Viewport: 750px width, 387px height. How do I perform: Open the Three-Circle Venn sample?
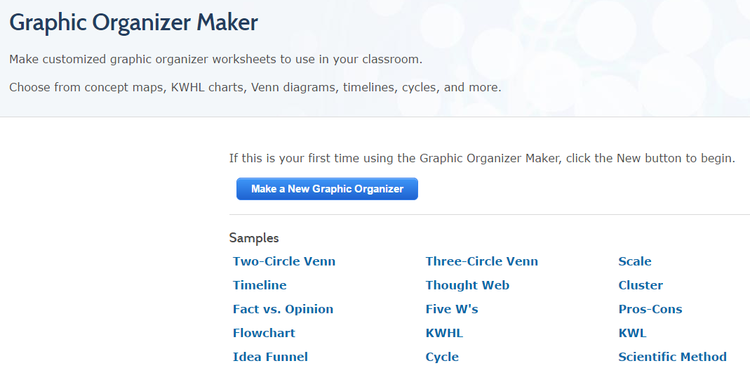pos(482,262)
